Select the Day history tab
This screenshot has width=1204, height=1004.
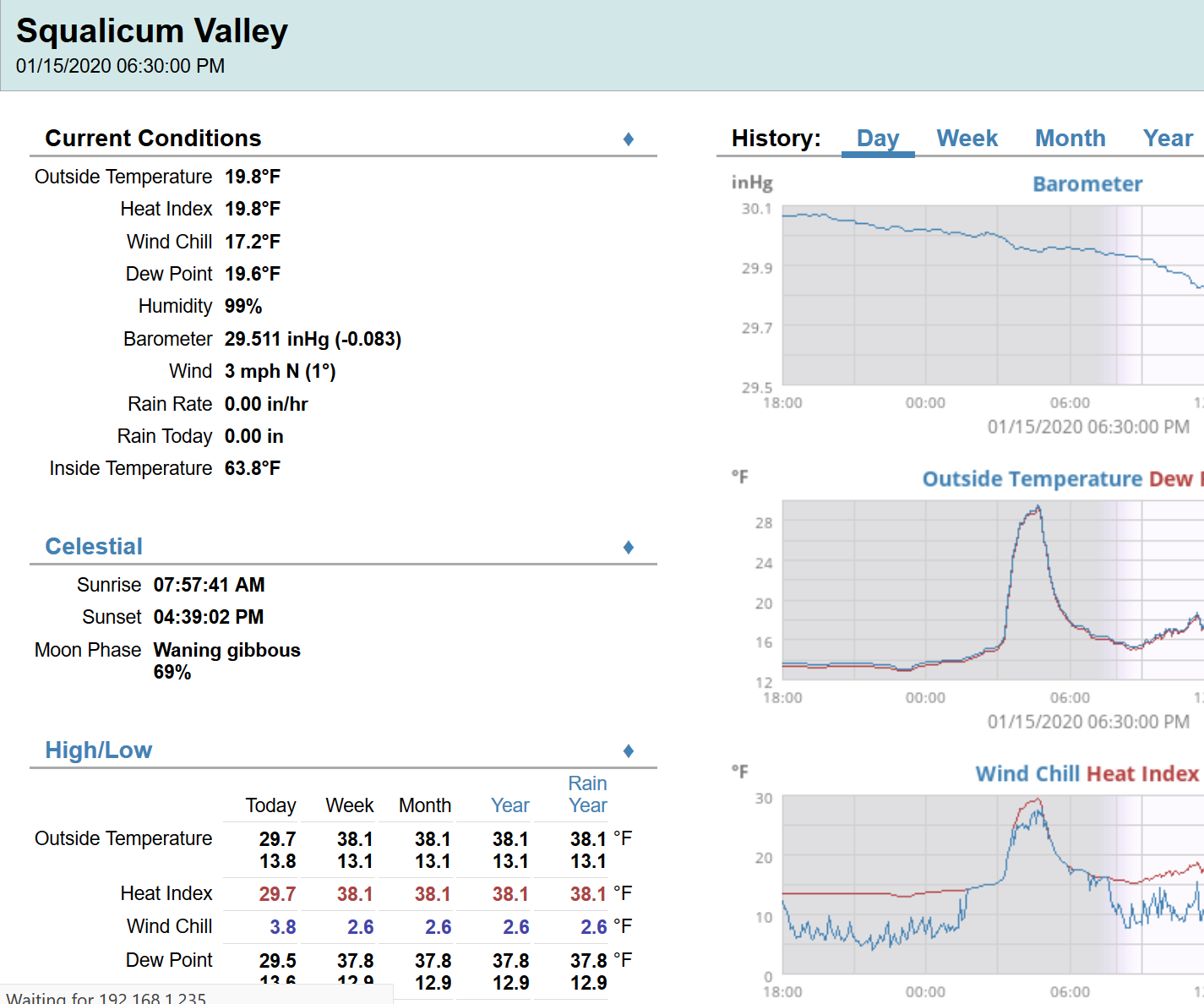tap(878, 138)
